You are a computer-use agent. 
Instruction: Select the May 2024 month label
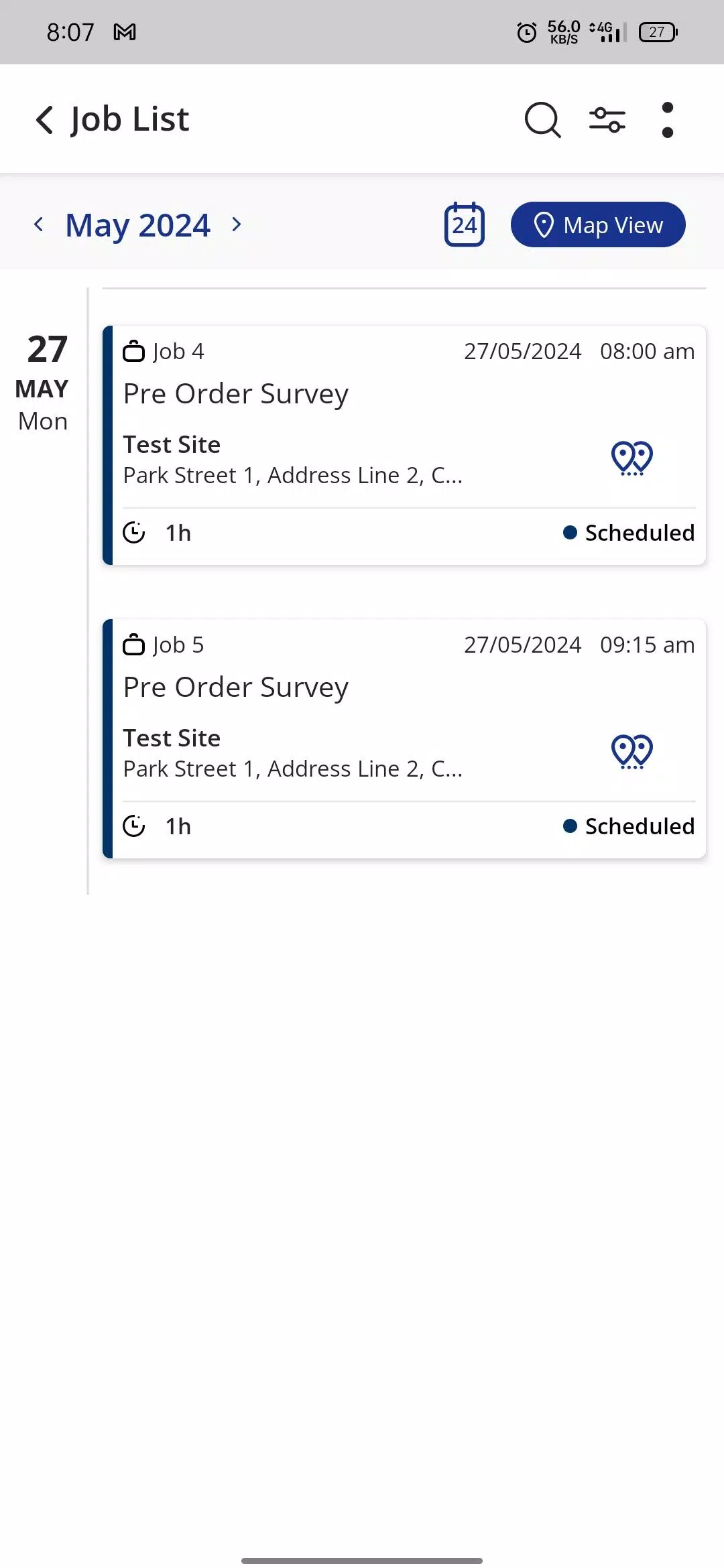tap(138, 225)
